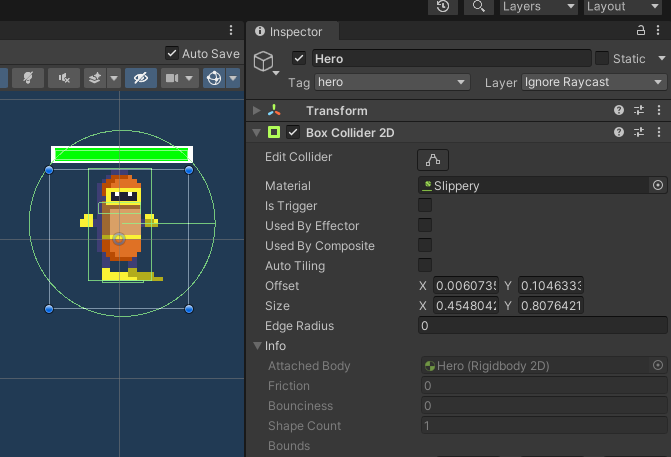Open the Layers dropdown

[538, 6]
